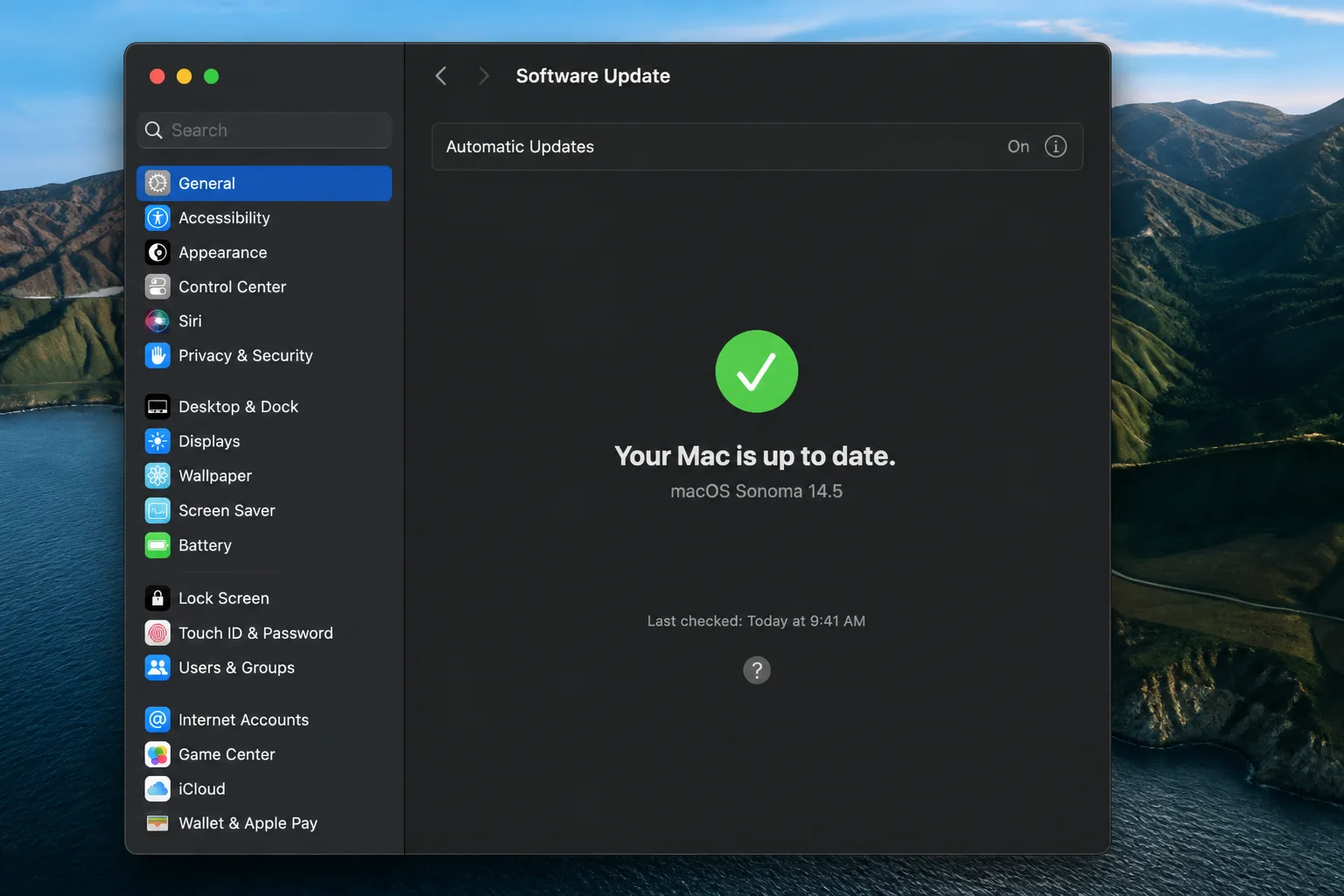Zoom window with green button

[211, 76]
